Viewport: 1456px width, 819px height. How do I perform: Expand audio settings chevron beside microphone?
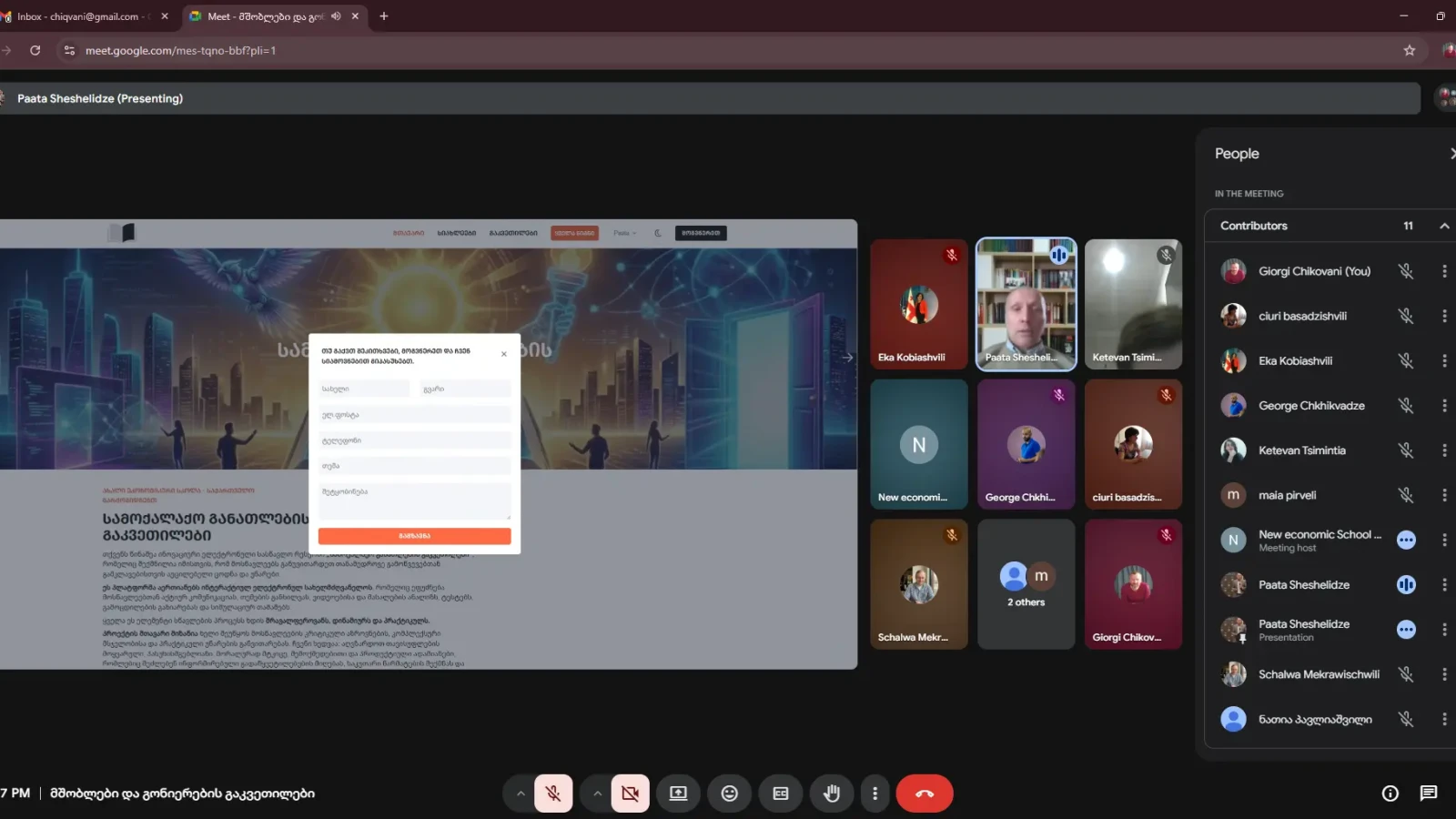[x=521, y=794]
